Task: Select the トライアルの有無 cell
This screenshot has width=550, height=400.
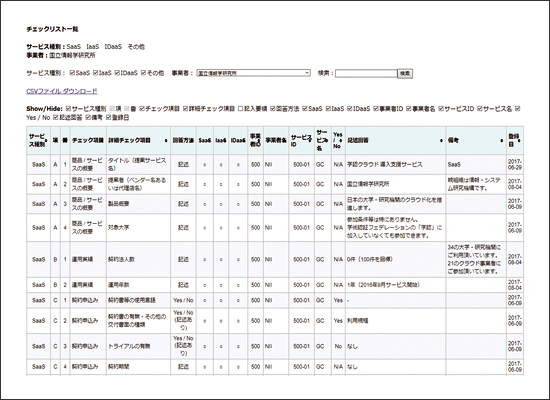Action: (138, 346)
